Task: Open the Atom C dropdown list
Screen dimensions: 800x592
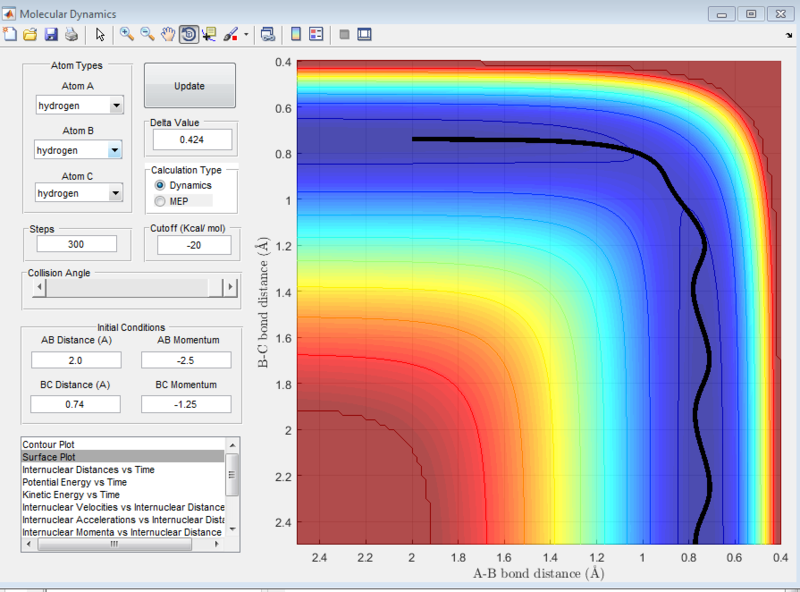Action: pos(116,193)
